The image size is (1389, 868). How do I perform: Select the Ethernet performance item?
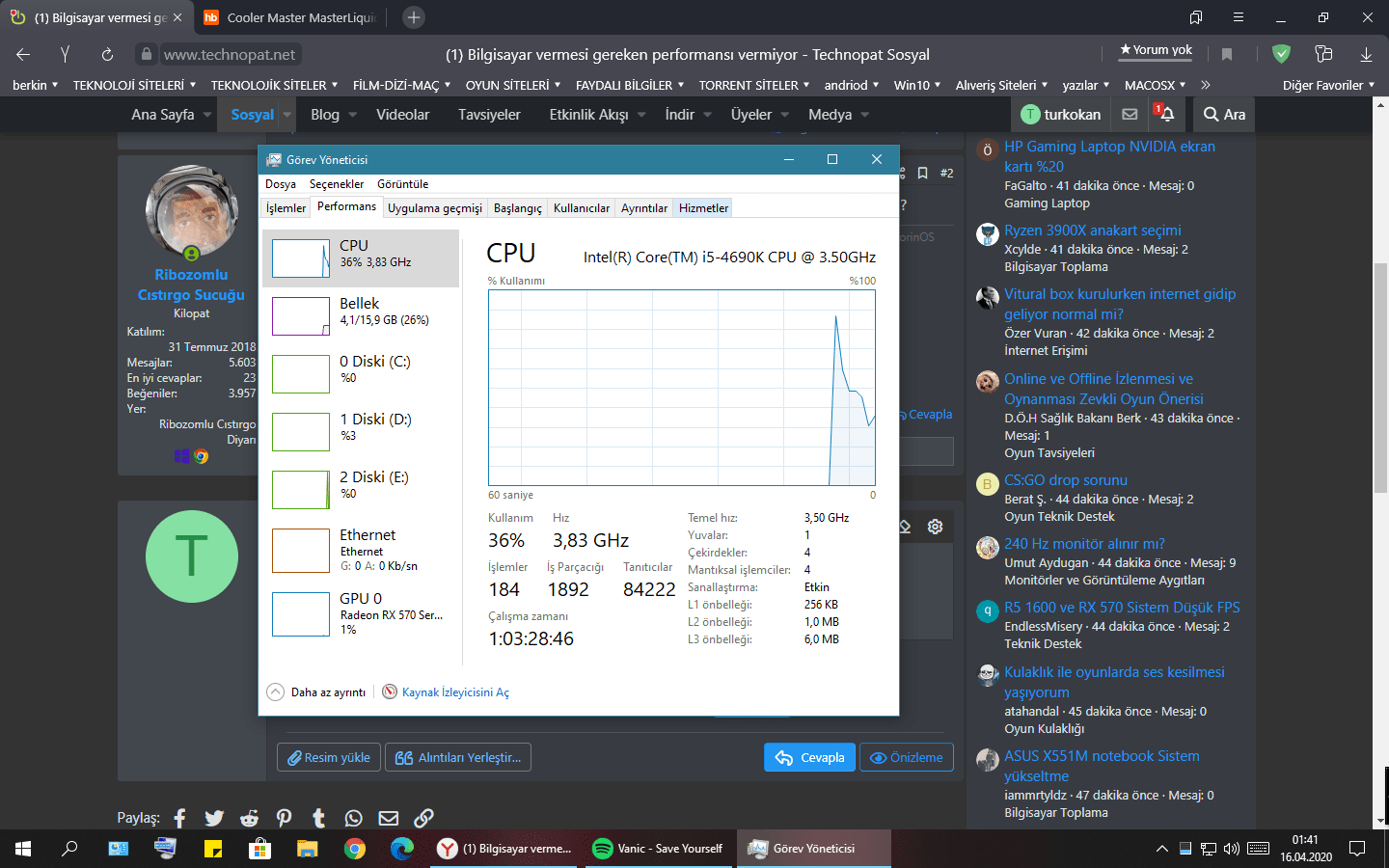pyautogui.click(x=361, y=550)
